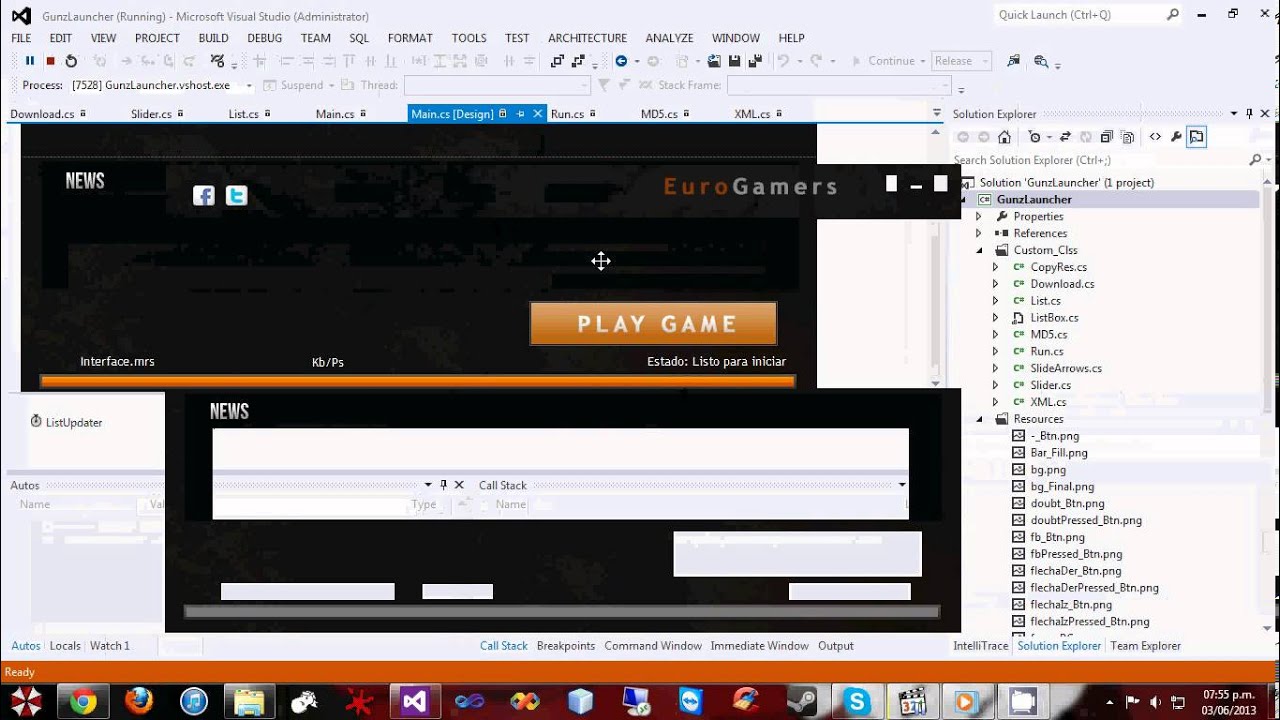Open Visual Studio from the taskbar
The image size is (1280, 720).
coord(414,701)
